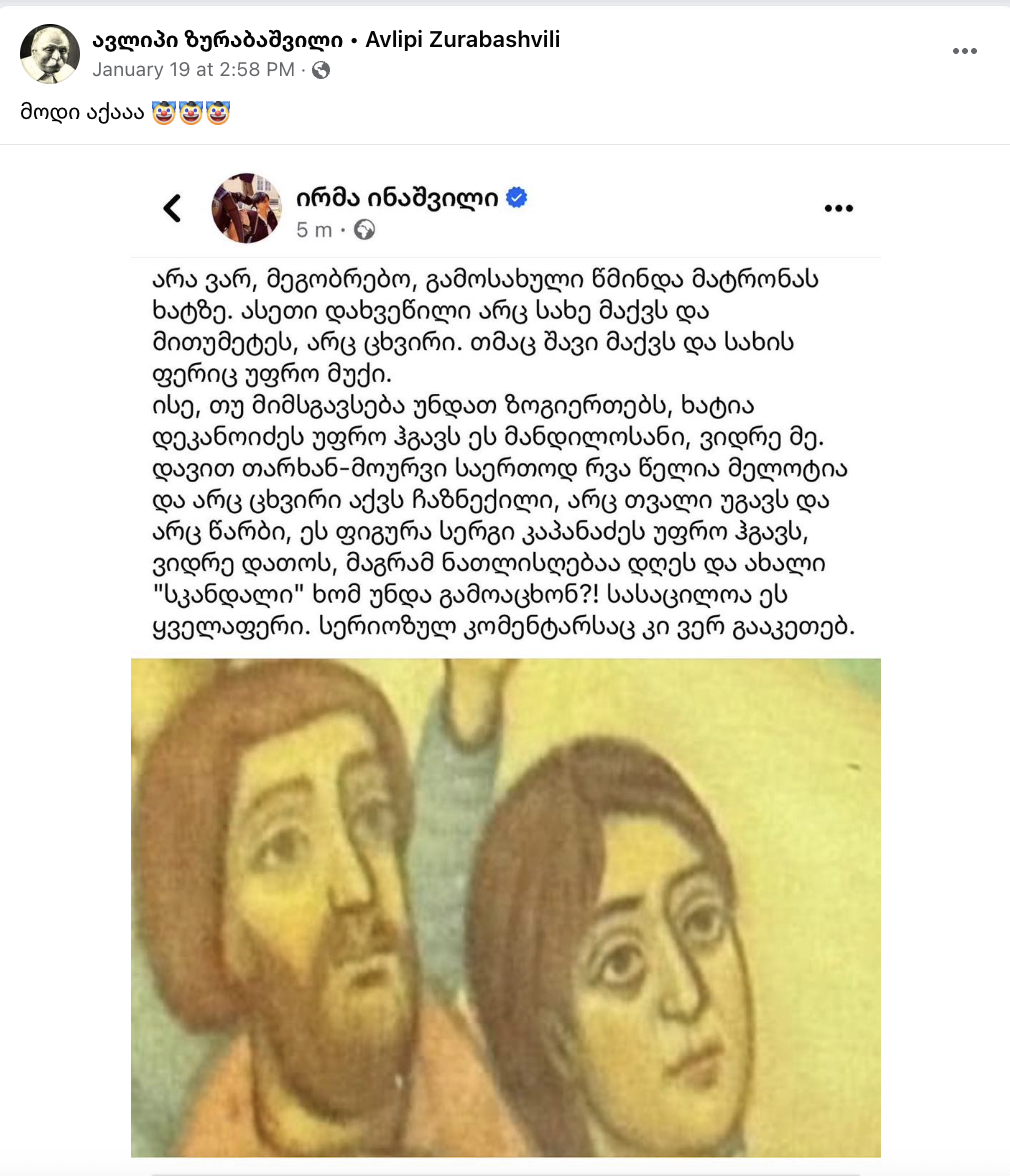
Task: Click the middle clown emoji in the caption
Action: point(190,112)
